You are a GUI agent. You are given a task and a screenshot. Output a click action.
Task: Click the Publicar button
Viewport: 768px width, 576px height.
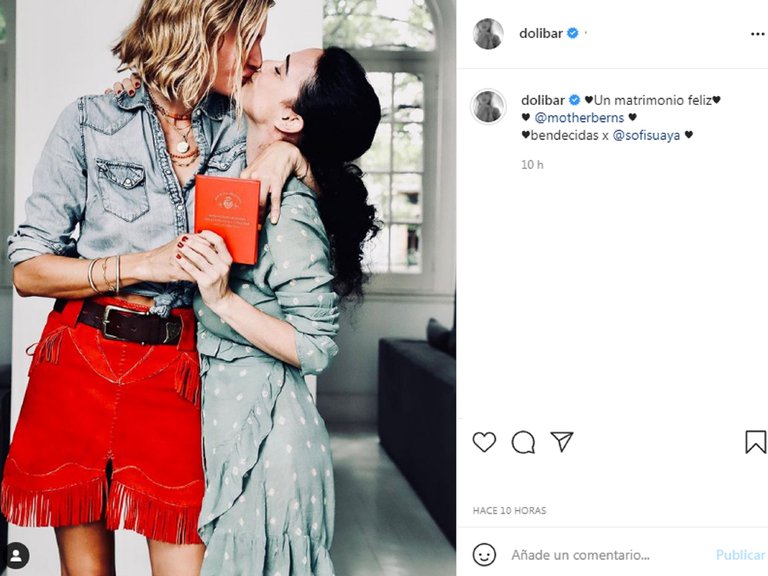[x=740, y=554]
